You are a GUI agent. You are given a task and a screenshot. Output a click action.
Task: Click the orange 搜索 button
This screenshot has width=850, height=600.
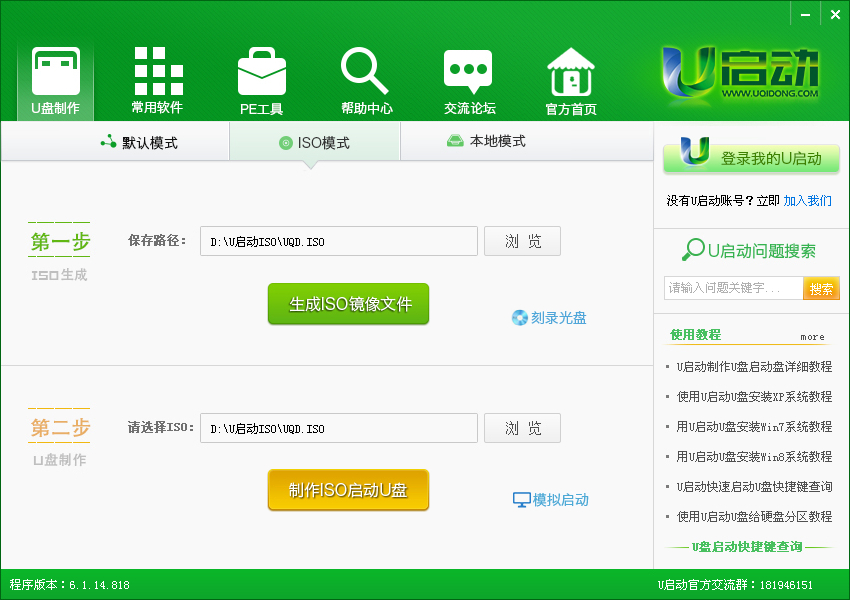[x=821, y=288]
